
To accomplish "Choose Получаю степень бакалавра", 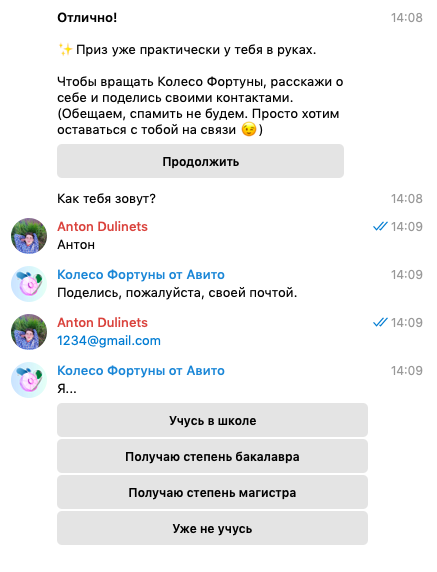I will [x=212, y=456].
